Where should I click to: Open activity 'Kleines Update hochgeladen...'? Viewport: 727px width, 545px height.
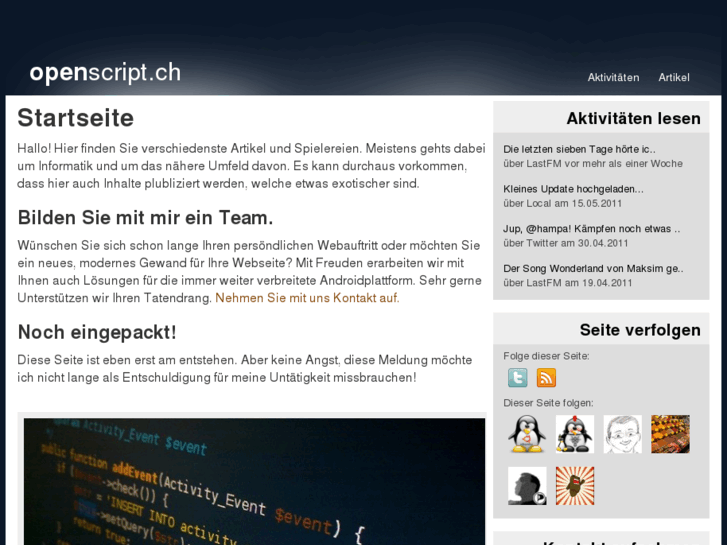point(573,189)
